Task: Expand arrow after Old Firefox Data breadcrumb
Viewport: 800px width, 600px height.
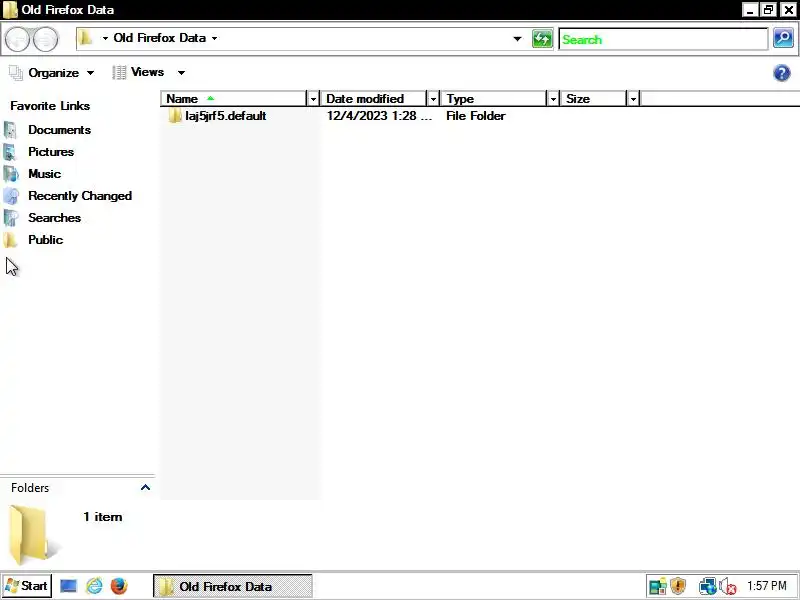Action: coord(214,38)
